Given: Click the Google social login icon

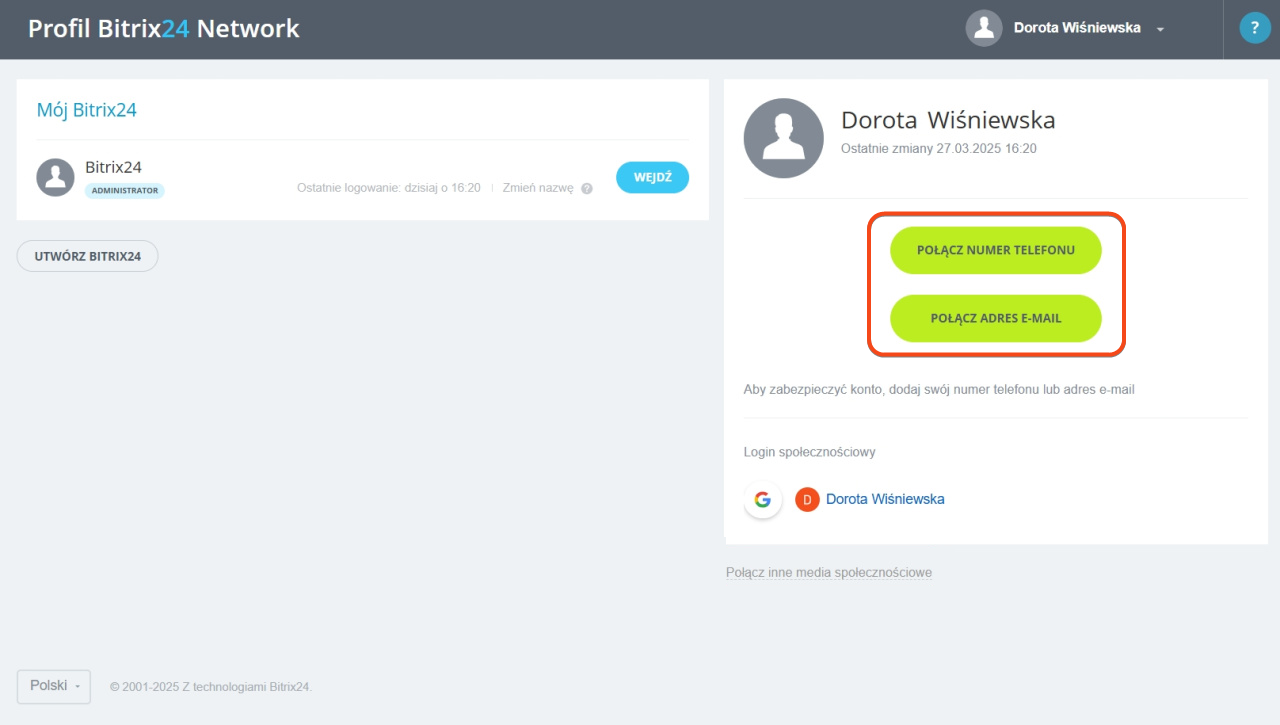Looking at the screenshot, I should pos(763,499).
